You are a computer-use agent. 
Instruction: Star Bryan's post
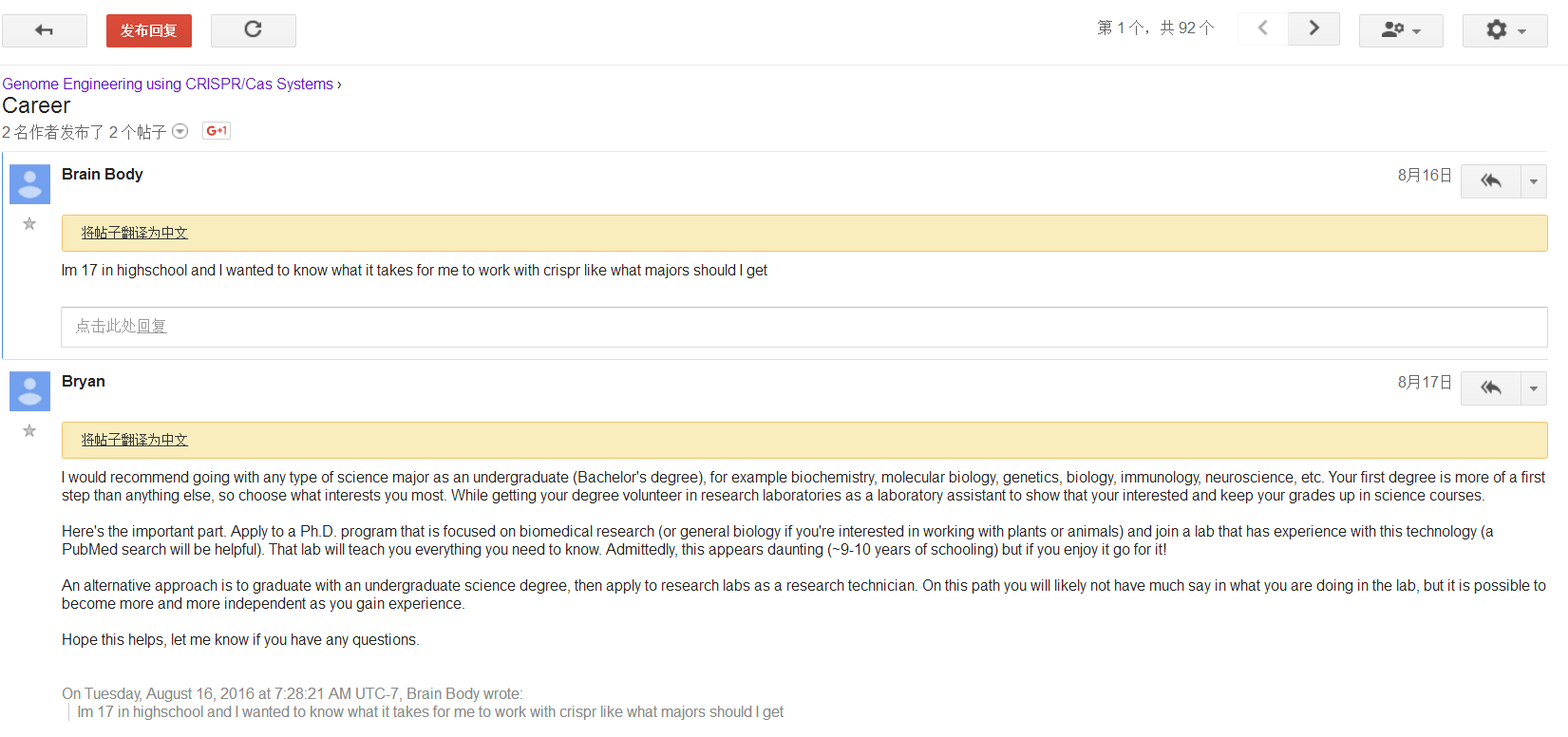coord(29,431)
